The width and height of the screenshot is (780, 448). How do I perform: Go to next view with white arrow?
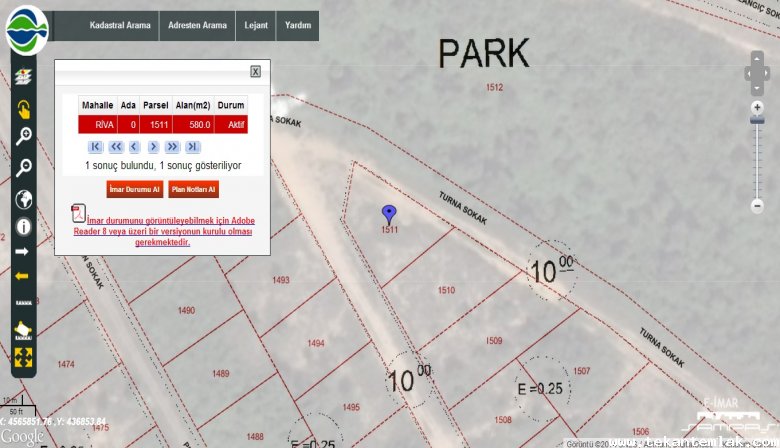click(22, 252)
